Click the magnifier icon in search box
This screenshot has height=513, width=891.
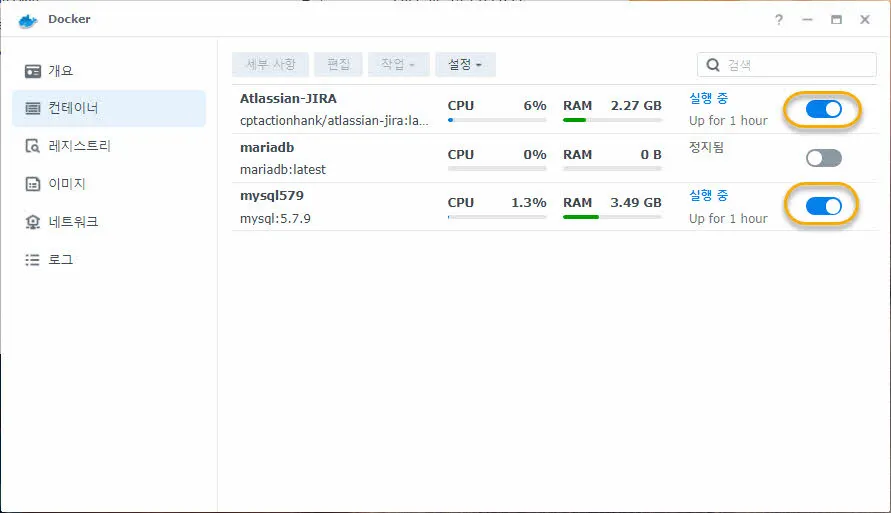click(713, 65)
